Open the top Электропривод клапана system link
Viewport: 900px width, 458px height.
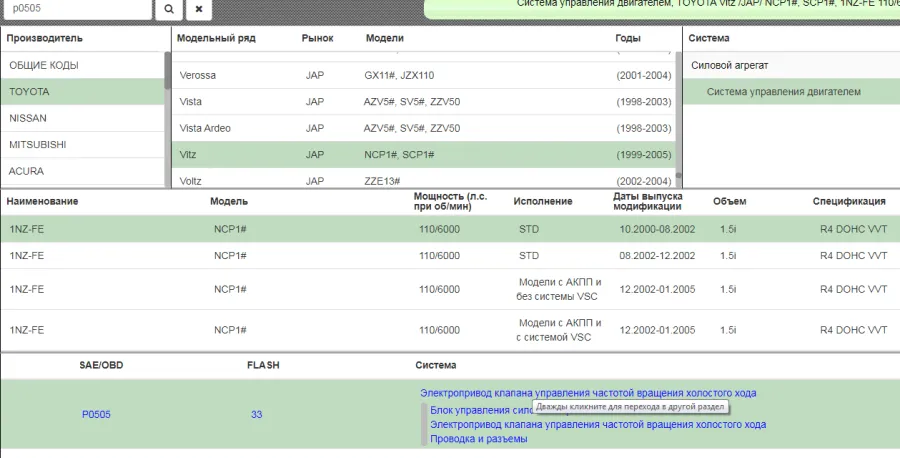(588, 393)
